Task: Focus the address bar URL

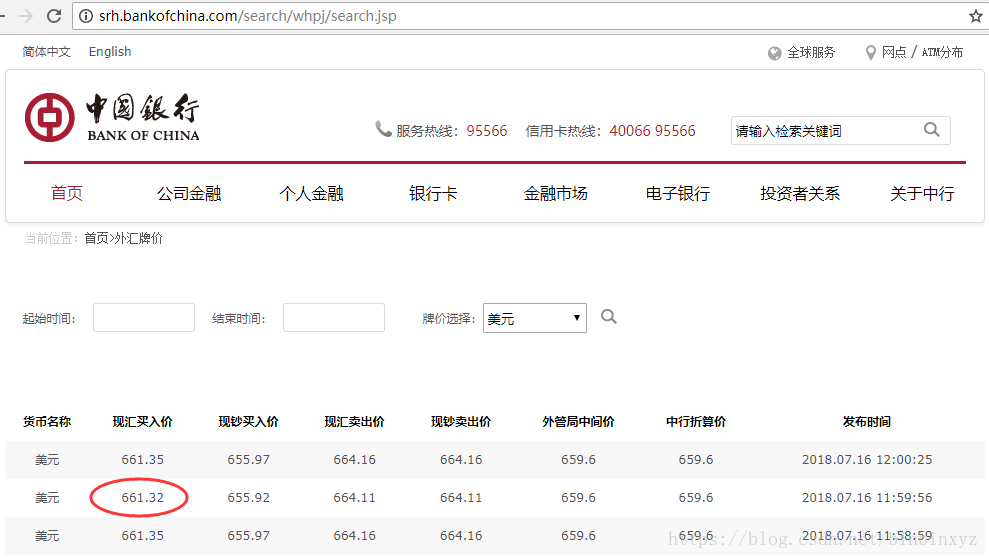Action: 247,16
